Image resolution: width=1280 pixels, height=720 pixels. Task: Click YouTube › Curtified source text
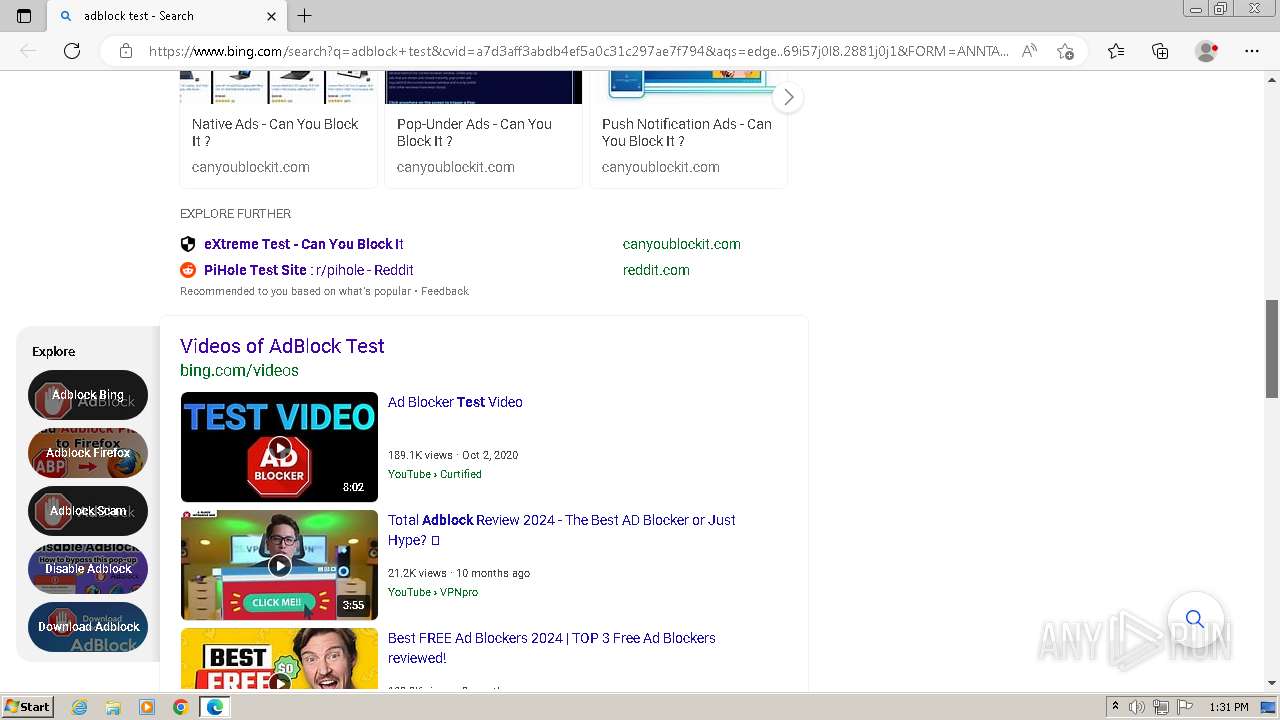[435, 474]
